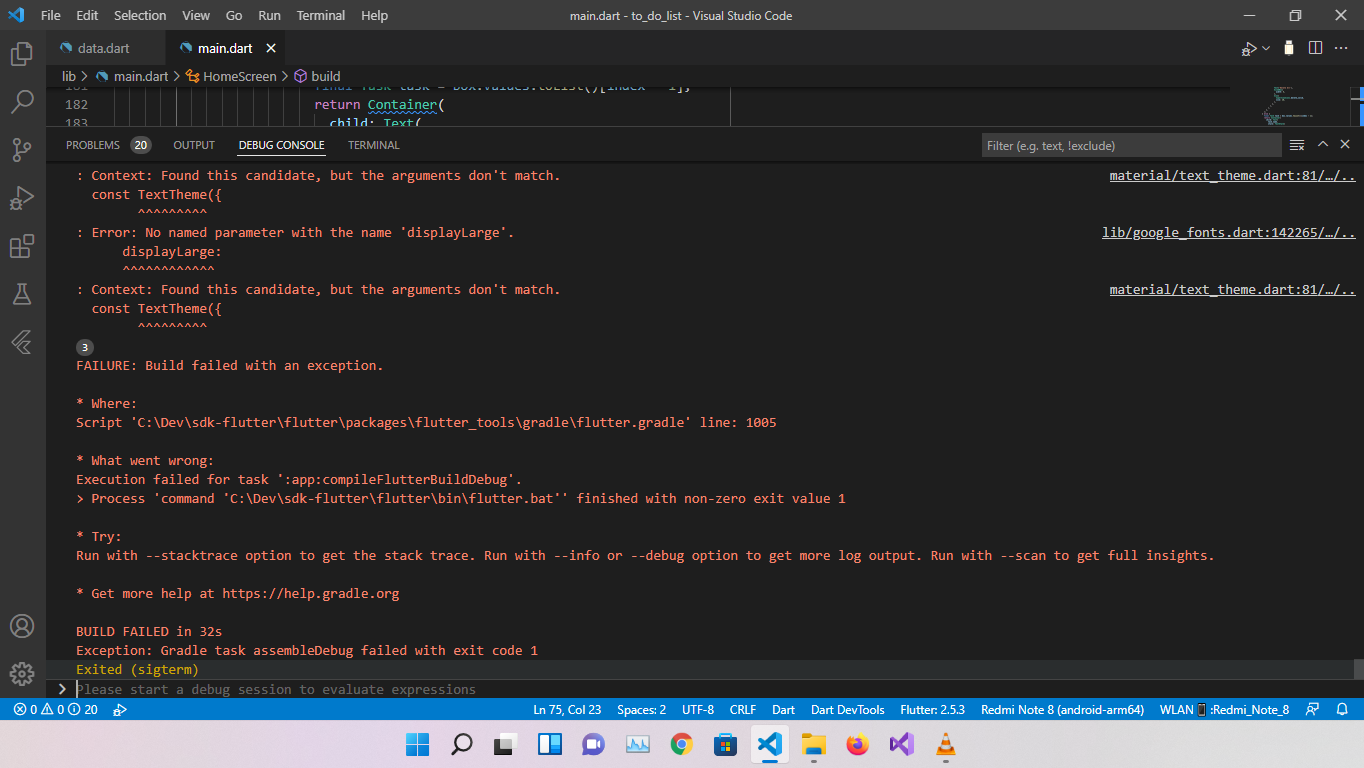Image resolution: width=1364 pixels, height=768 pixels.
Task: Click WLAN :Redmi_Note_8 status item
Action: [1224, 710]
